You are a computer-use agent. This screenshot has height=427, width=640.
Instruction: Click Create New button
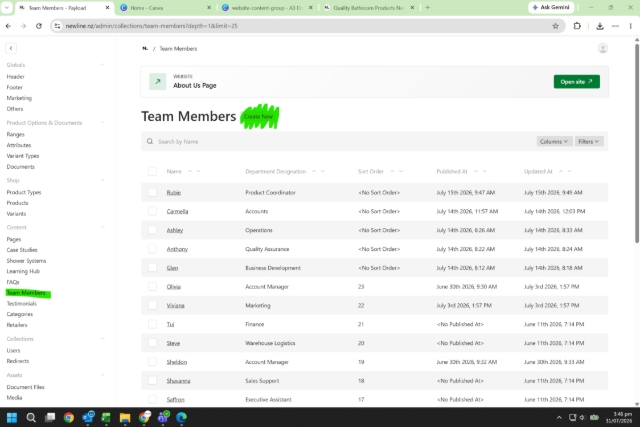pos(258,117)
